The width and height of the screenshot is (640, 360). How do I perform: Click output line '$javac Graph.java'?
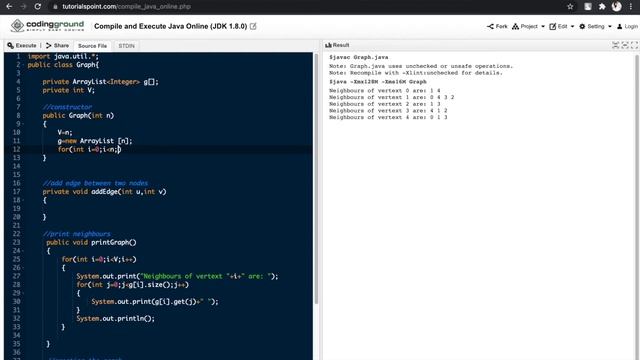coord(359,58)
